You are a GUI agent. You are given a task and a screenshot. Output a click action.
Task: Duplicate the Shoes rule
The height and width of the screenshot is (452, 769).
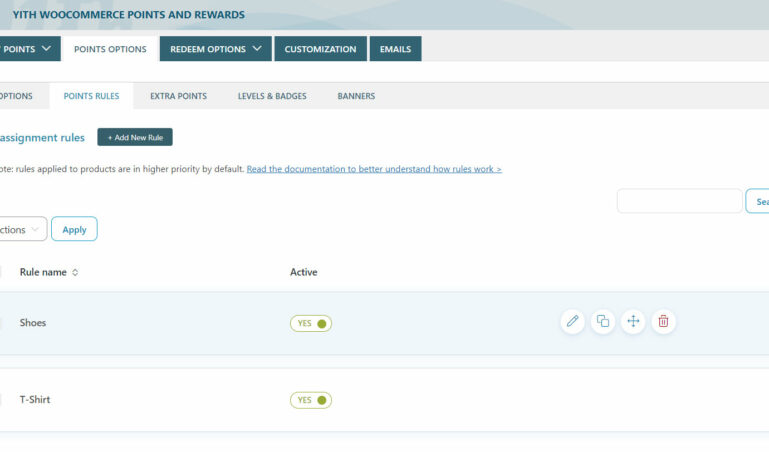point(603,322)
